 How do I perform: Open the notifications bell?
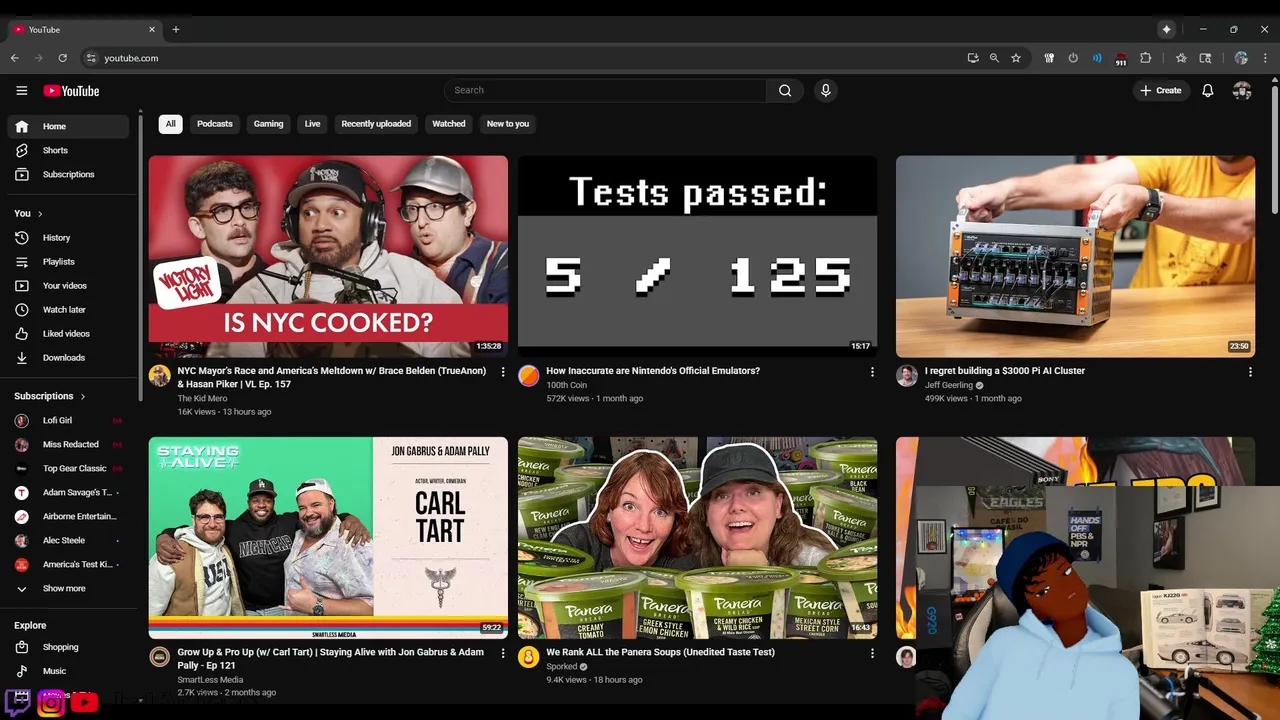(x=1208, y=90)
